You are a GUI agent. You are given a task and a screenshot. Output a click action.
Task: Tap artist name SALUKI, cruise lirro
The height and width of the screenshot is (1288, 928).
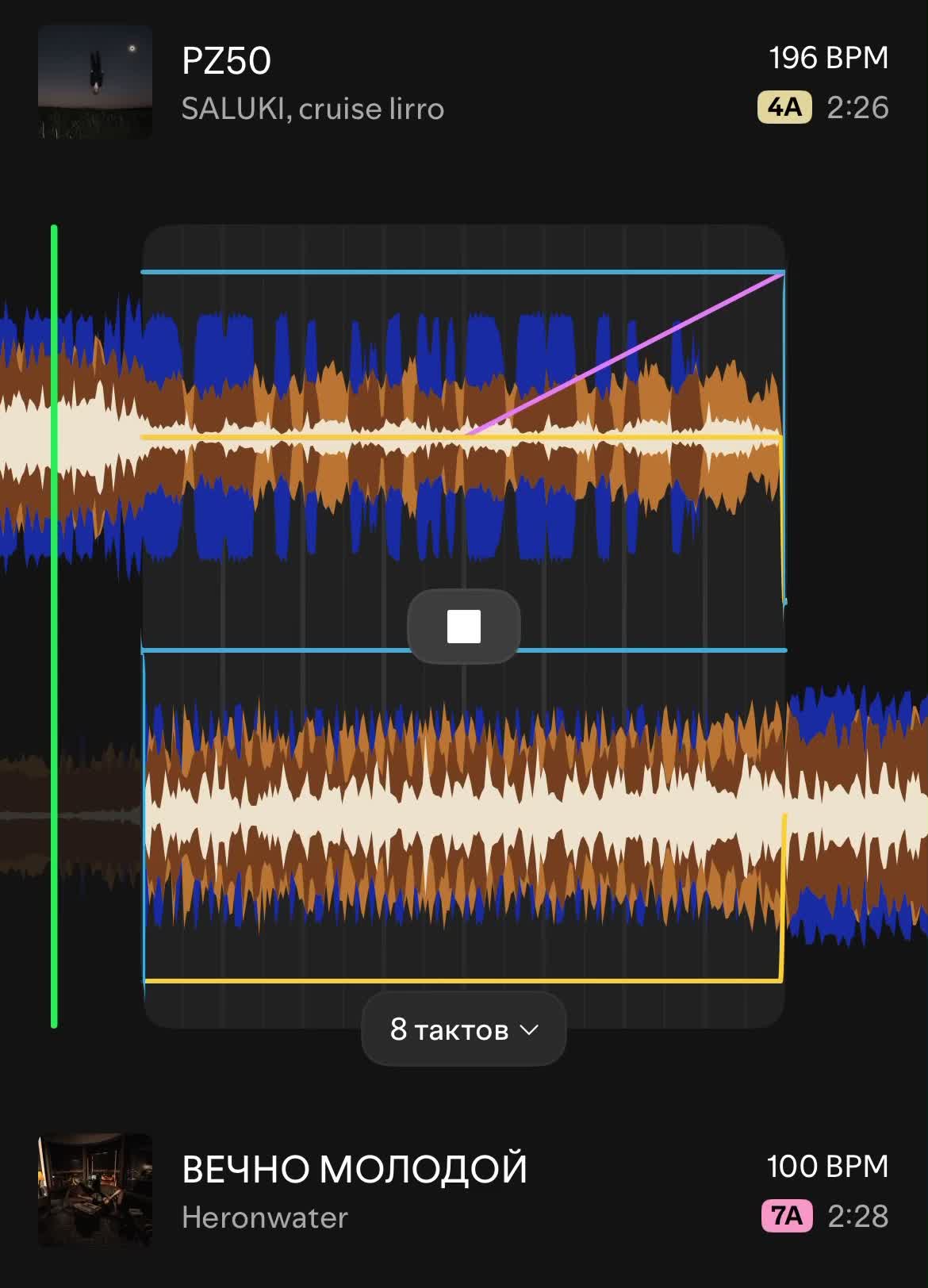point(313,109)
